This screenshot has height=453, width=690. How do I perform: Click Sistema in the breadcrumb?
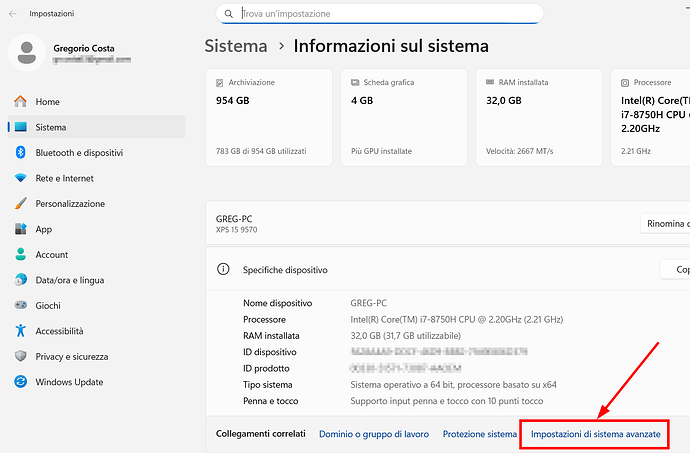(x=236, y=46)
